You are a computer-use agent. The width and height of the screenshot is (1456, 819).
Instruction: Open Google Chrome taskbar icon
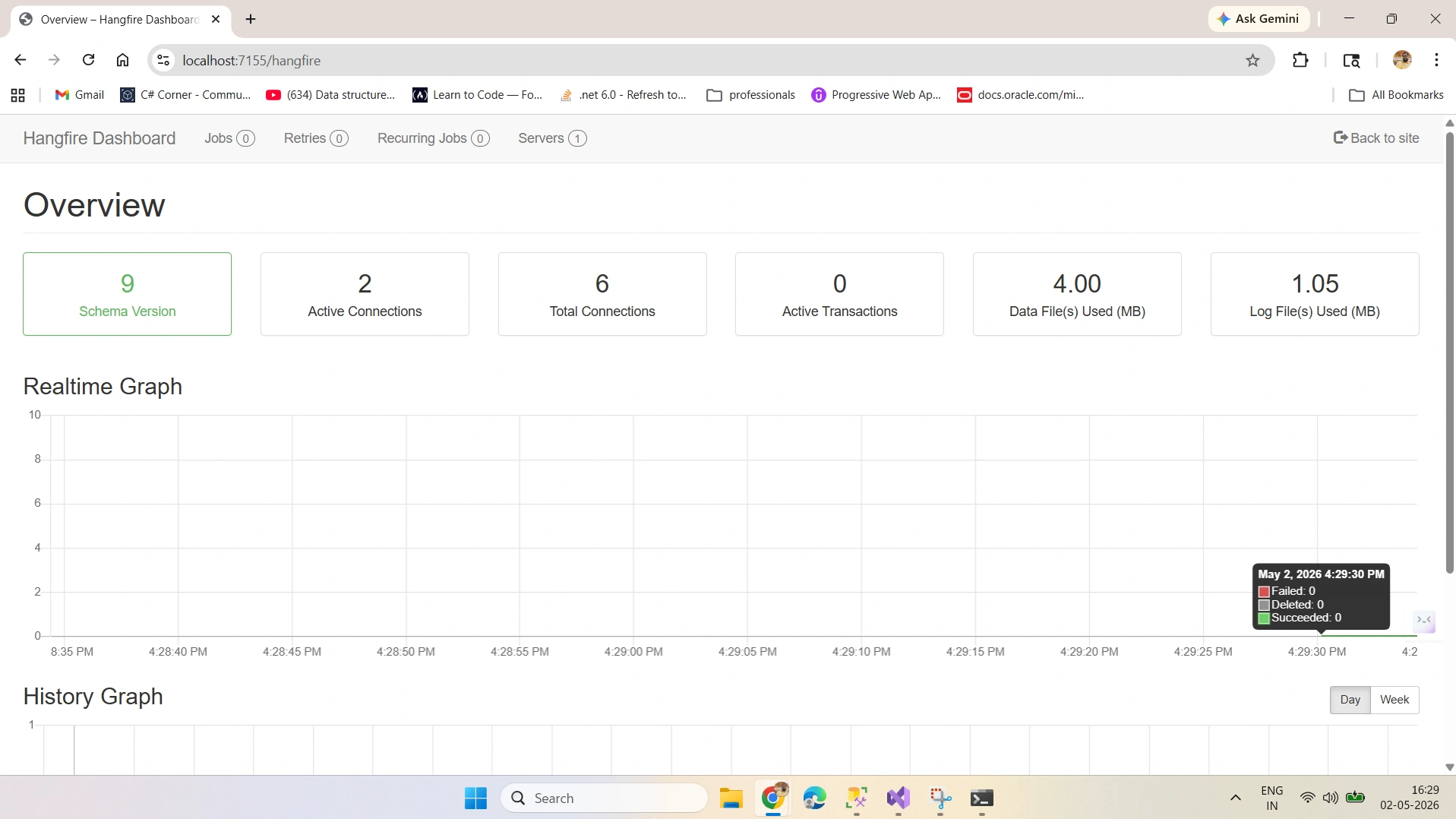[772, 798]
